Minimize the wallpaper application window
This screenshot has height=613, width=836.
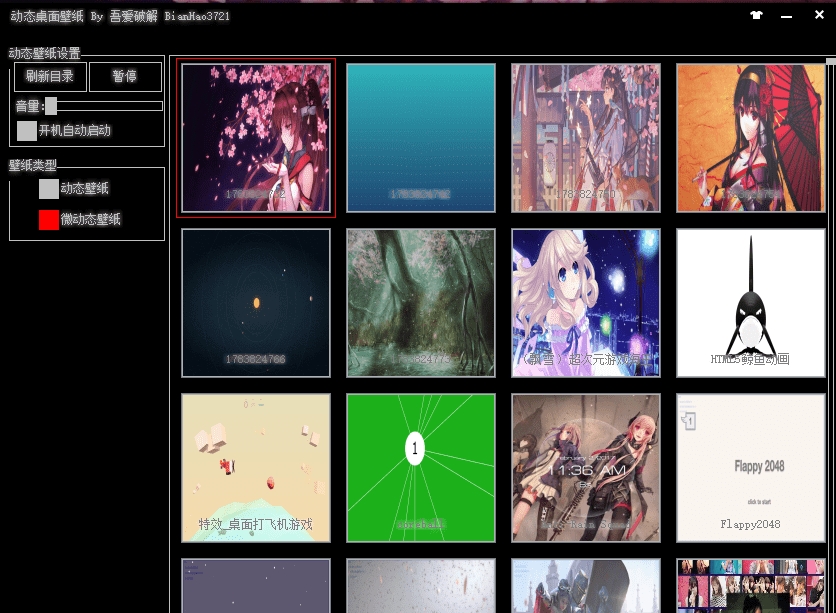tap(786, 17)
